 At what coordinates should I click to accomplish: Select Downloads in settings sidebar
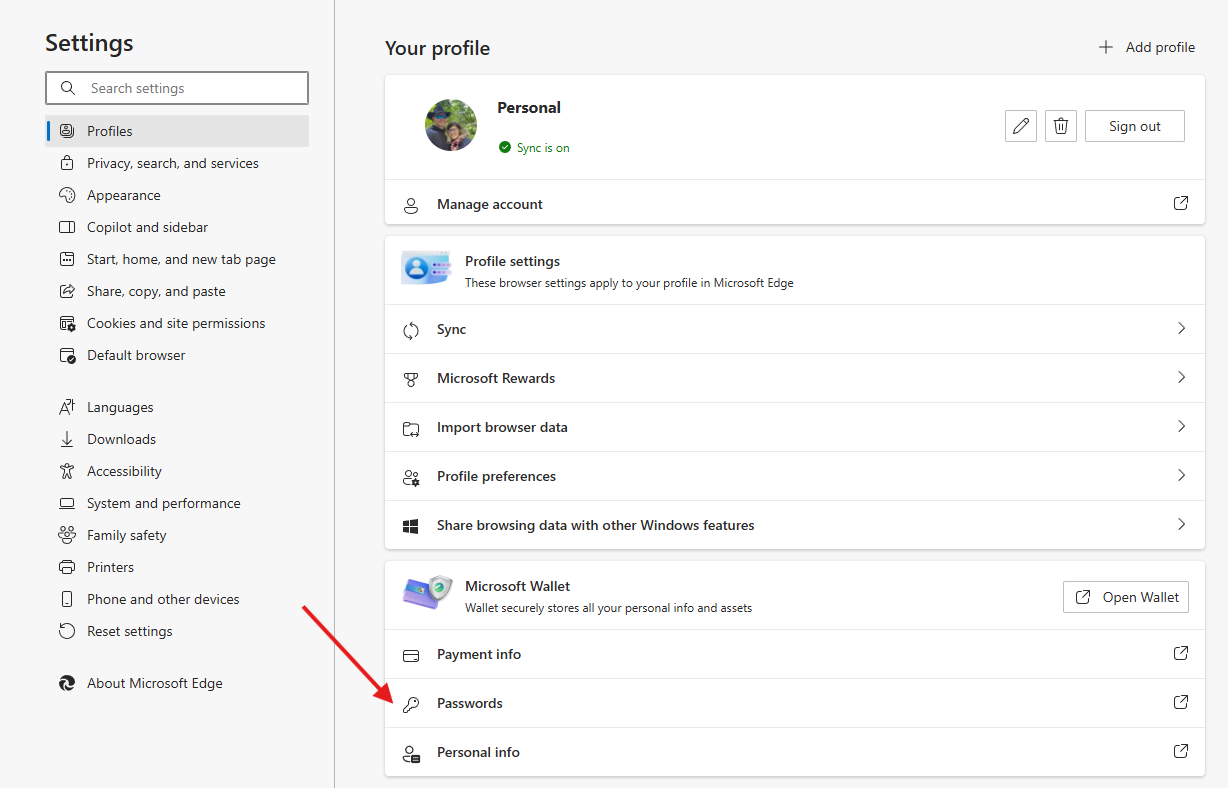click(x=177, y=439)
